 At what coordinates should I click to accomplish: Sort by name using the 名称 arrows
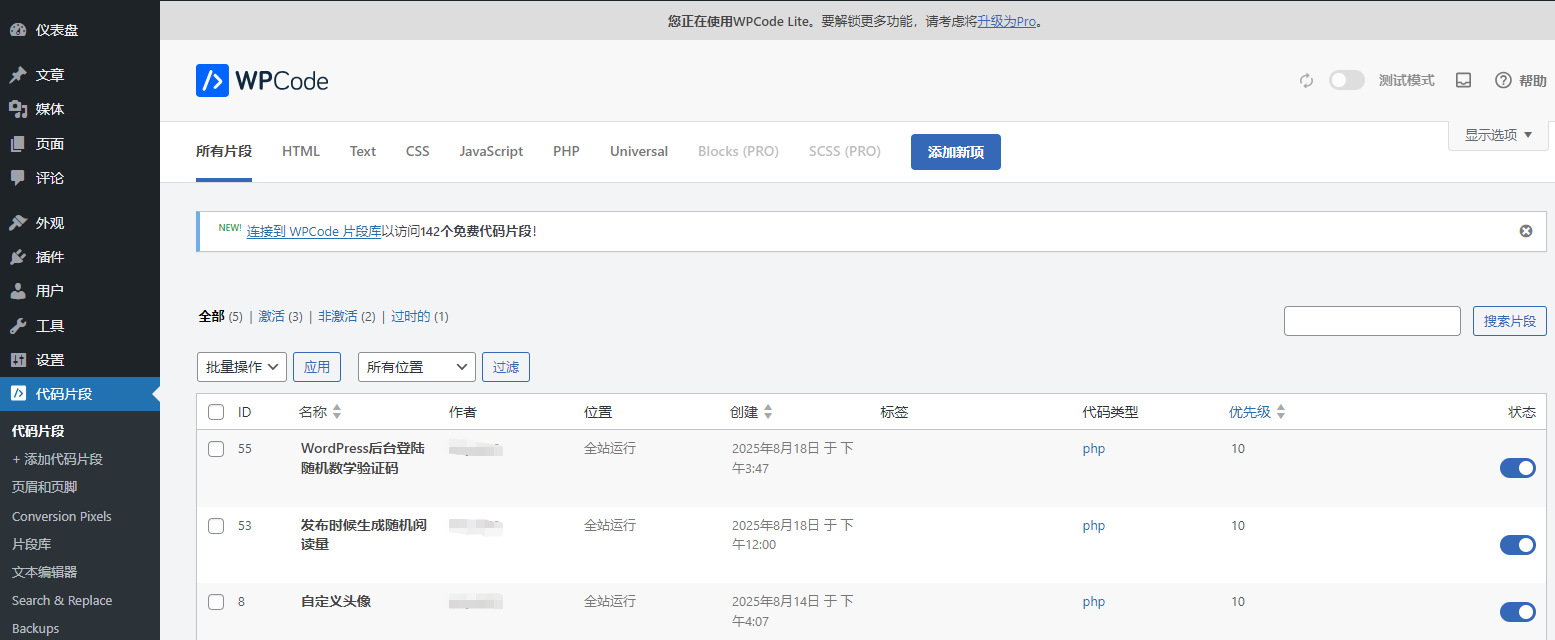click(x=337, y=412)
